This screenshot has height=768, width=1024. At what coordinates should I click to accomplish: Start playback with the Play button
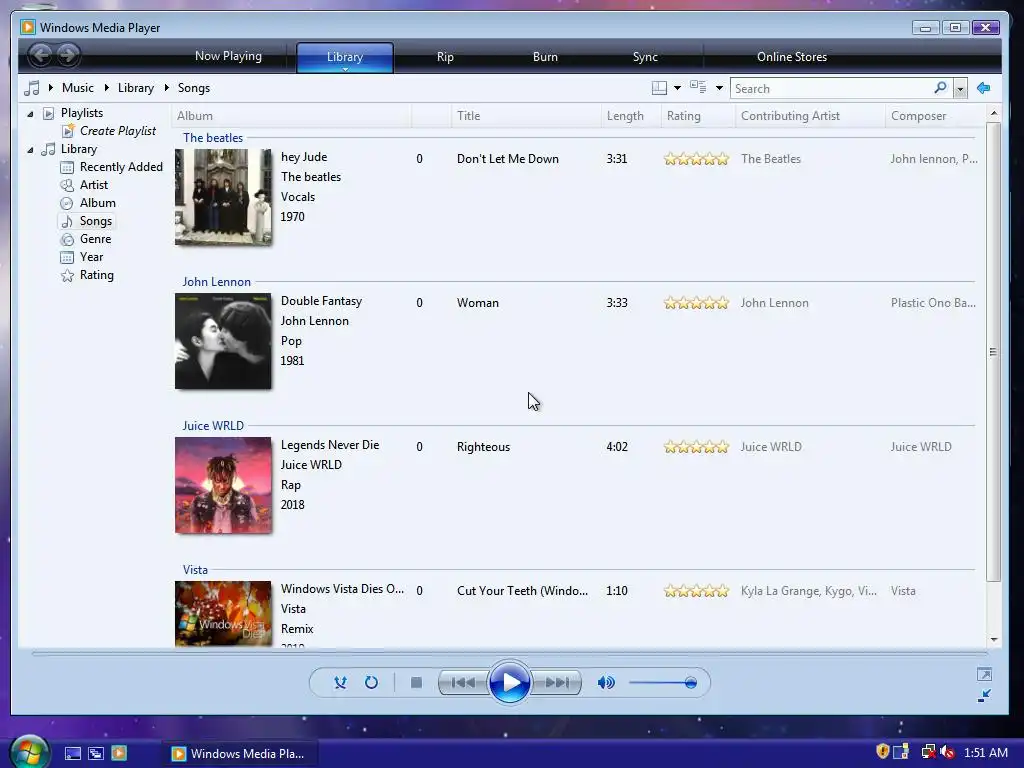(509, 682)
